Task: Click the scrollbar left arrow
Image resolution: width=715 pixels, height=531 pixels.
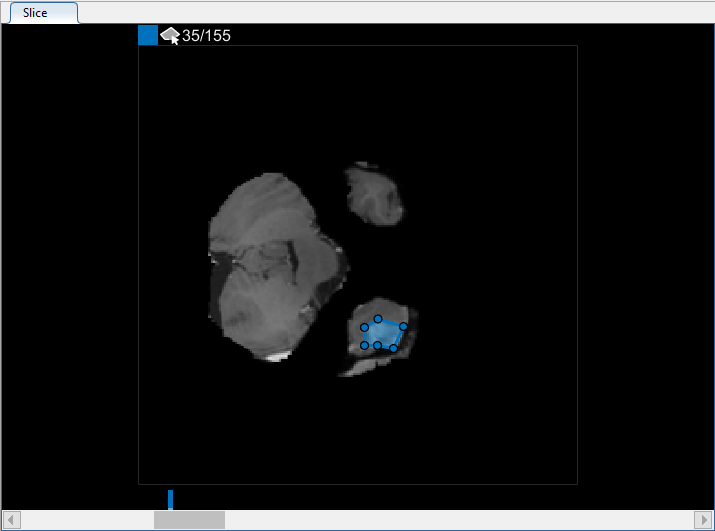Action: pos(11,520)
